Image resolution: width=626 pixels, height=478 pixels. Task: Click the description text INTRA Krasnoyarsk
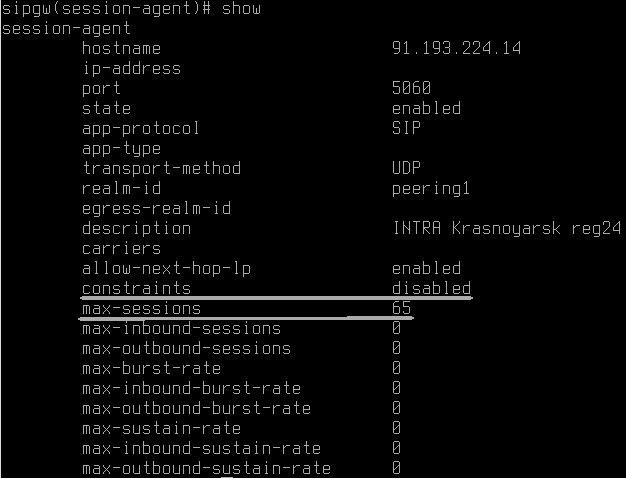point(477,229)
